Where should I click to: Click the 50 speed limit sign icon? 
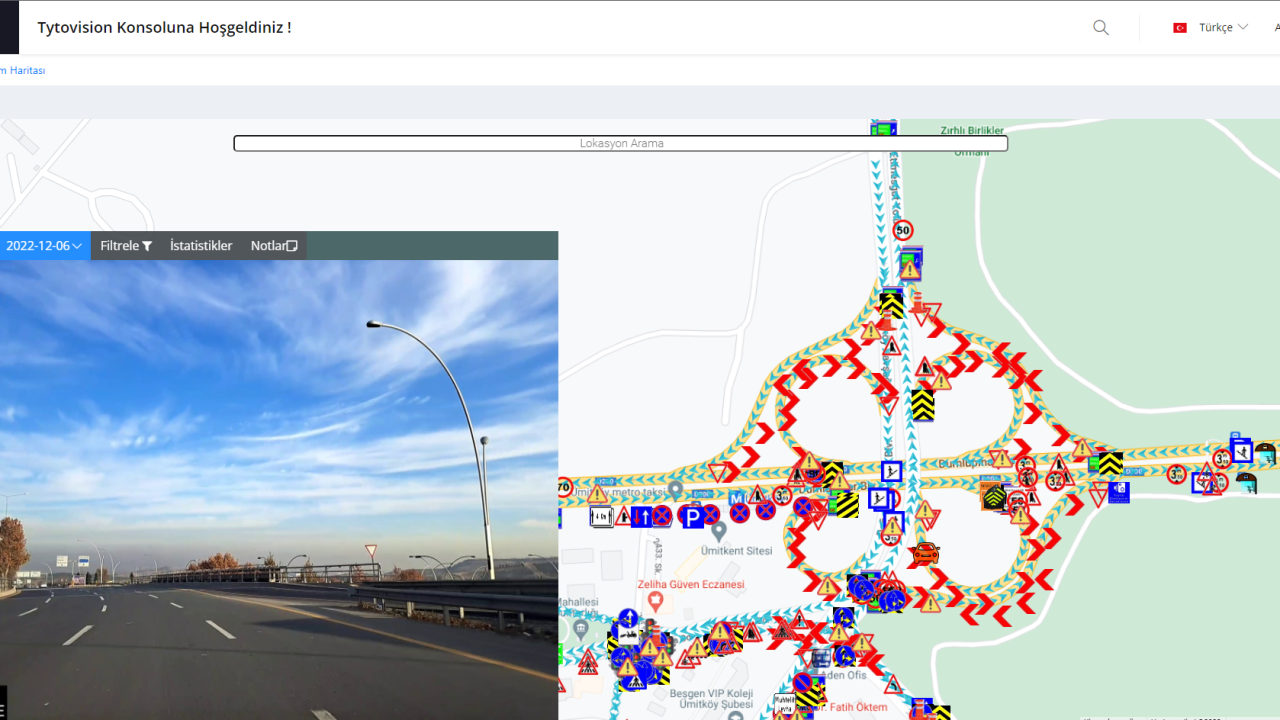903,230
